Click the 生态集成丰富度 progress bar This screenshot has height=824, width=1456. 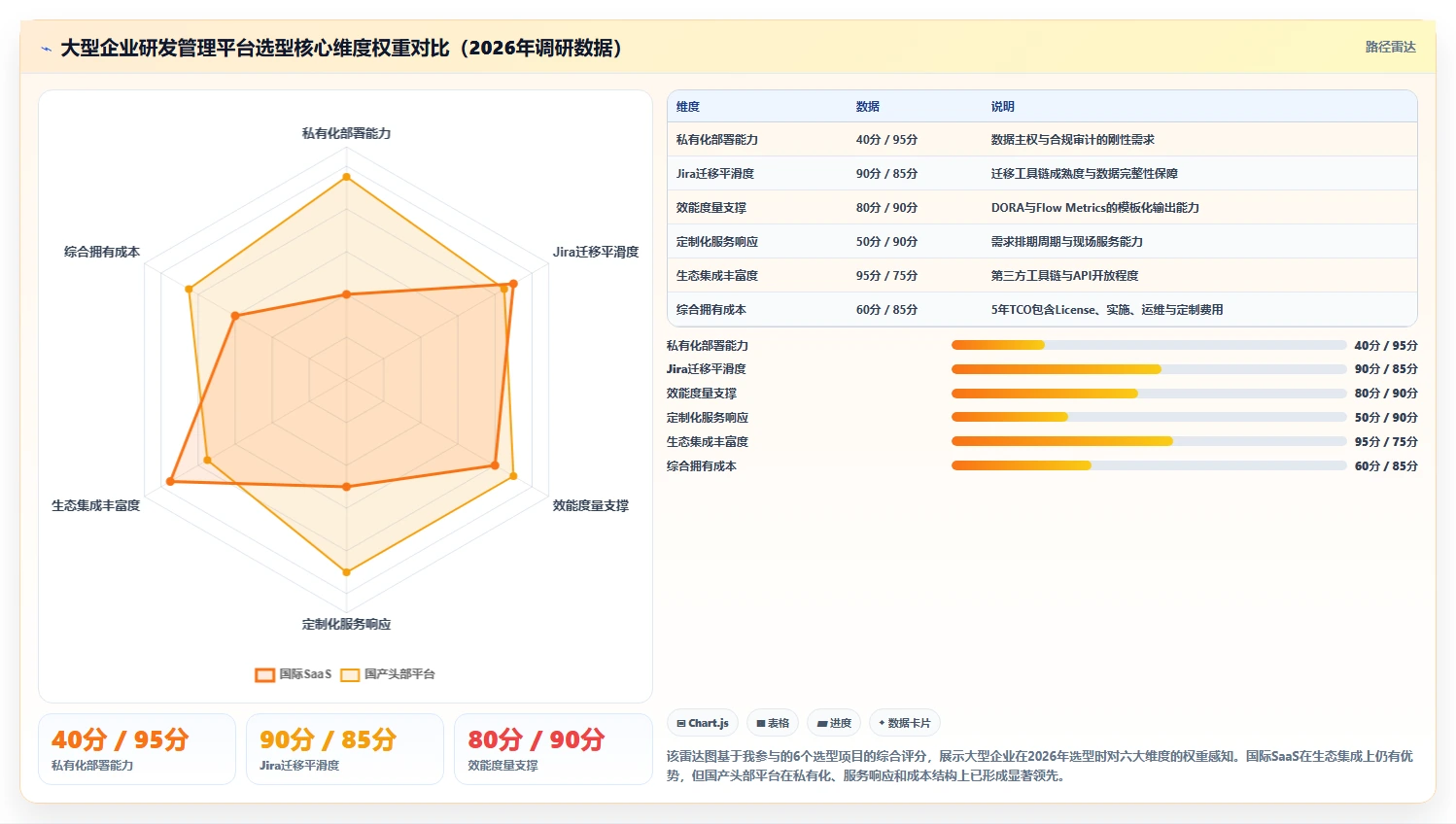[x=1149, y=441]
